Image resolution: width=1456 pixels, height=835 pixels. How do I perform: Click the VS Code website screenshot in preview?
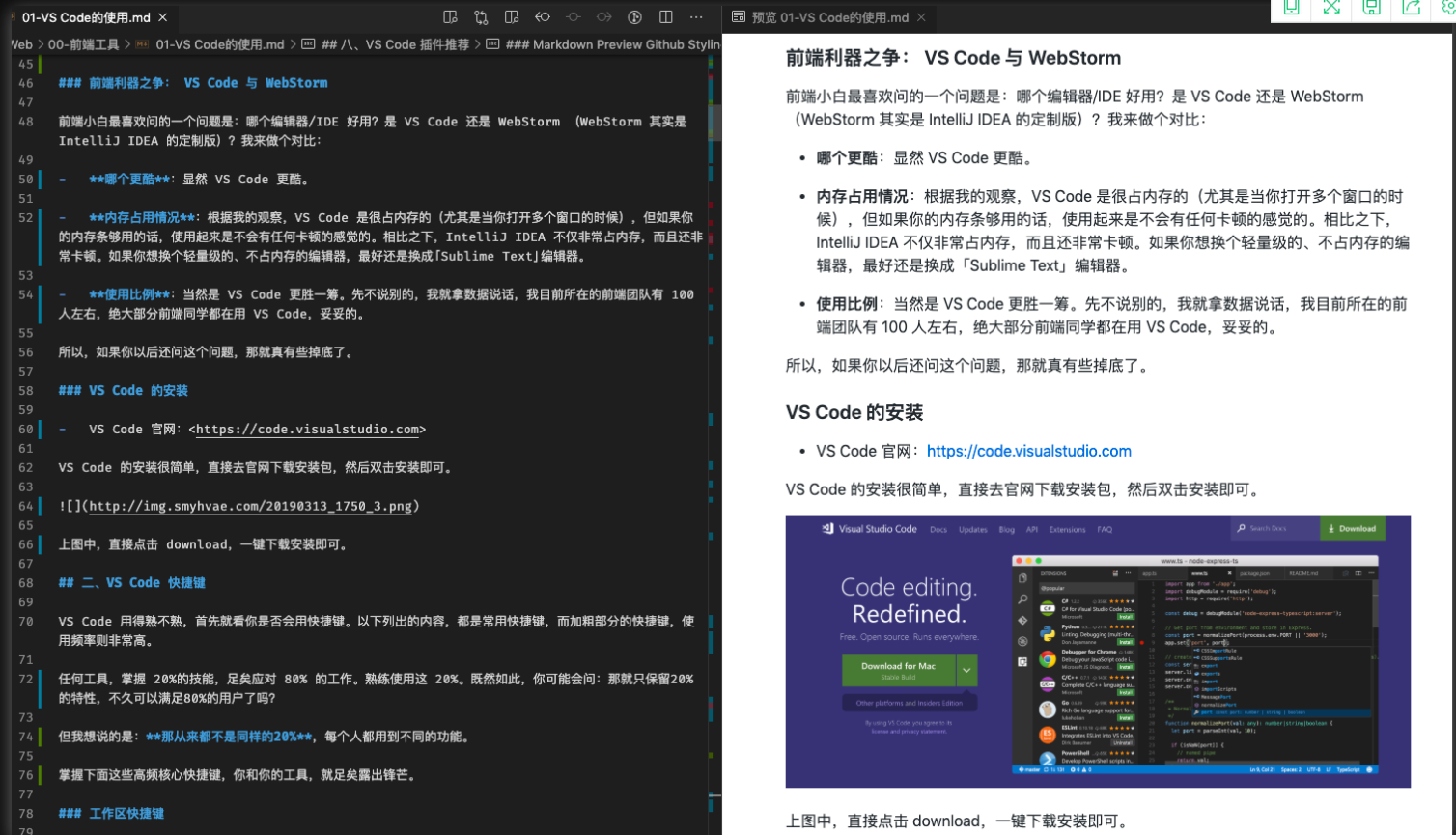1098,652
